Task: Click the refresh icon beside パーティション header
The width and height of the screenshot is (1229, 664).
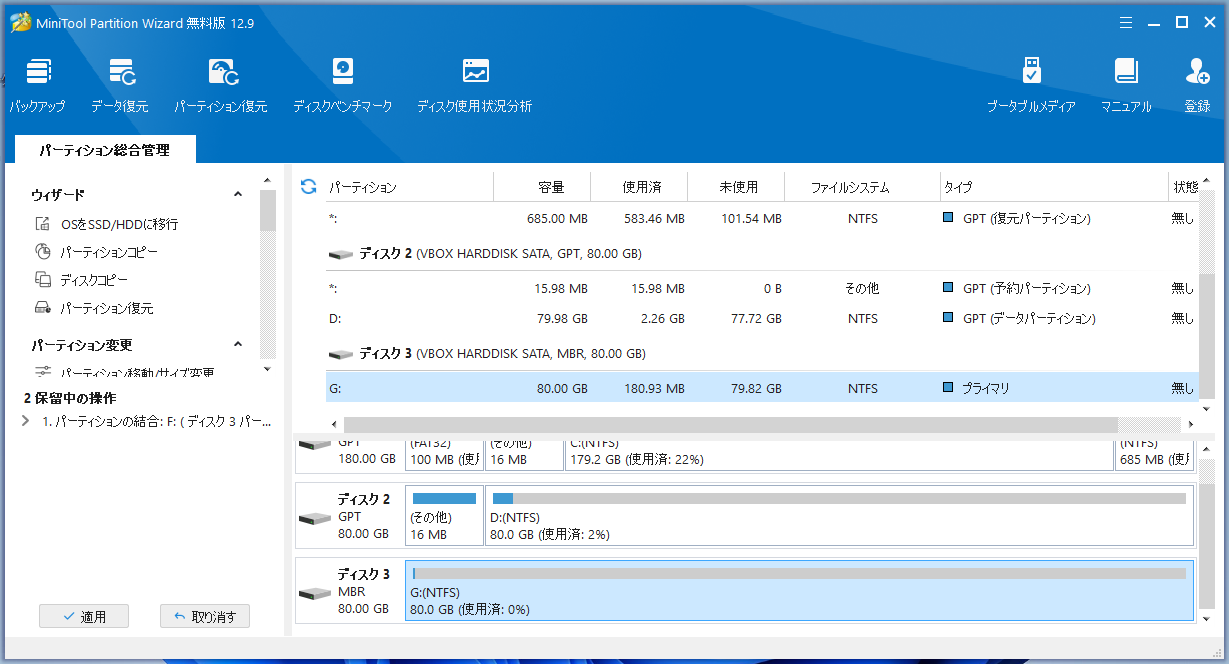Action: 308,187
